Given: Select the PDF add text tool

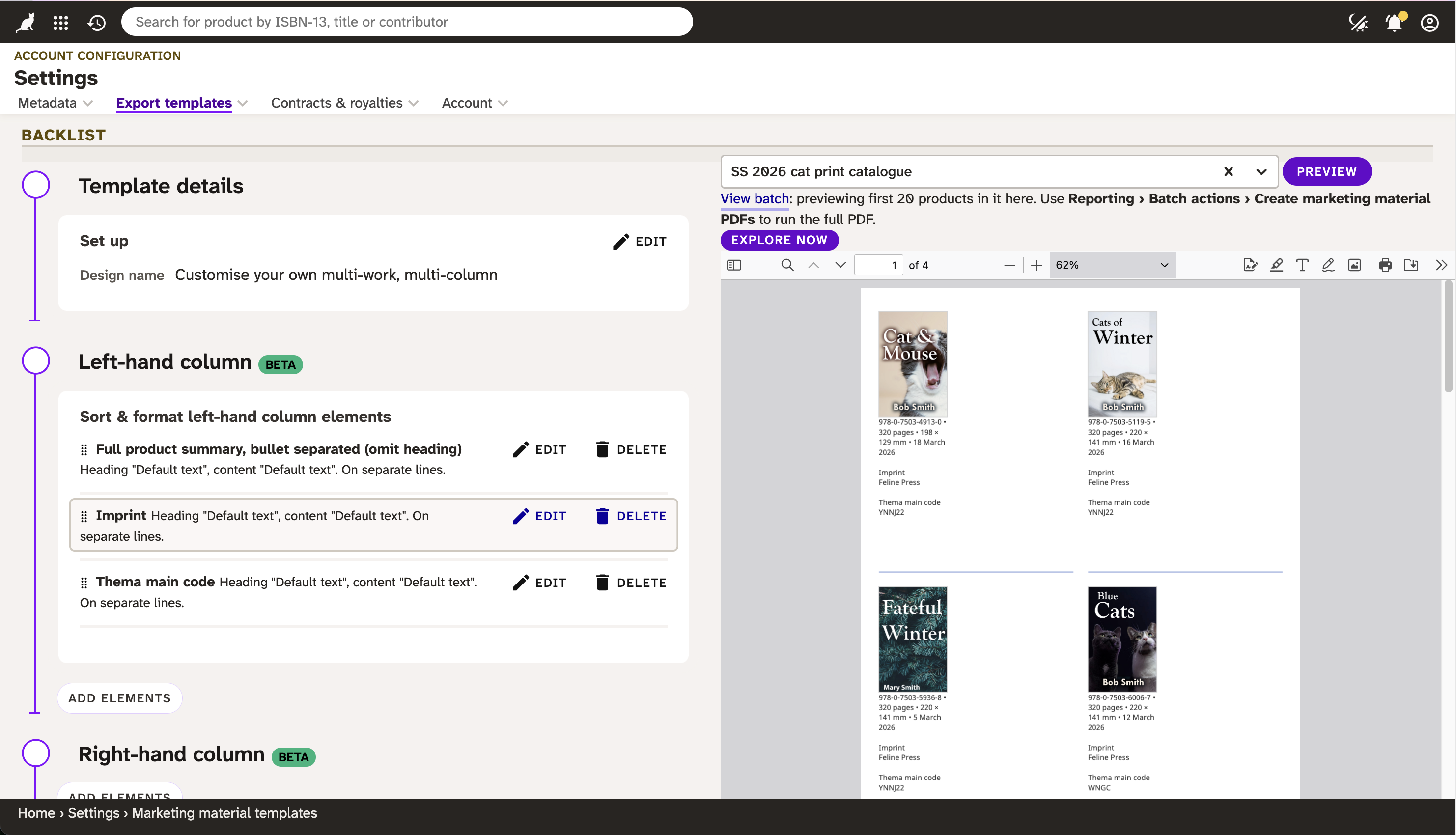Looking at the screenshot, I should pos(1302,265).
